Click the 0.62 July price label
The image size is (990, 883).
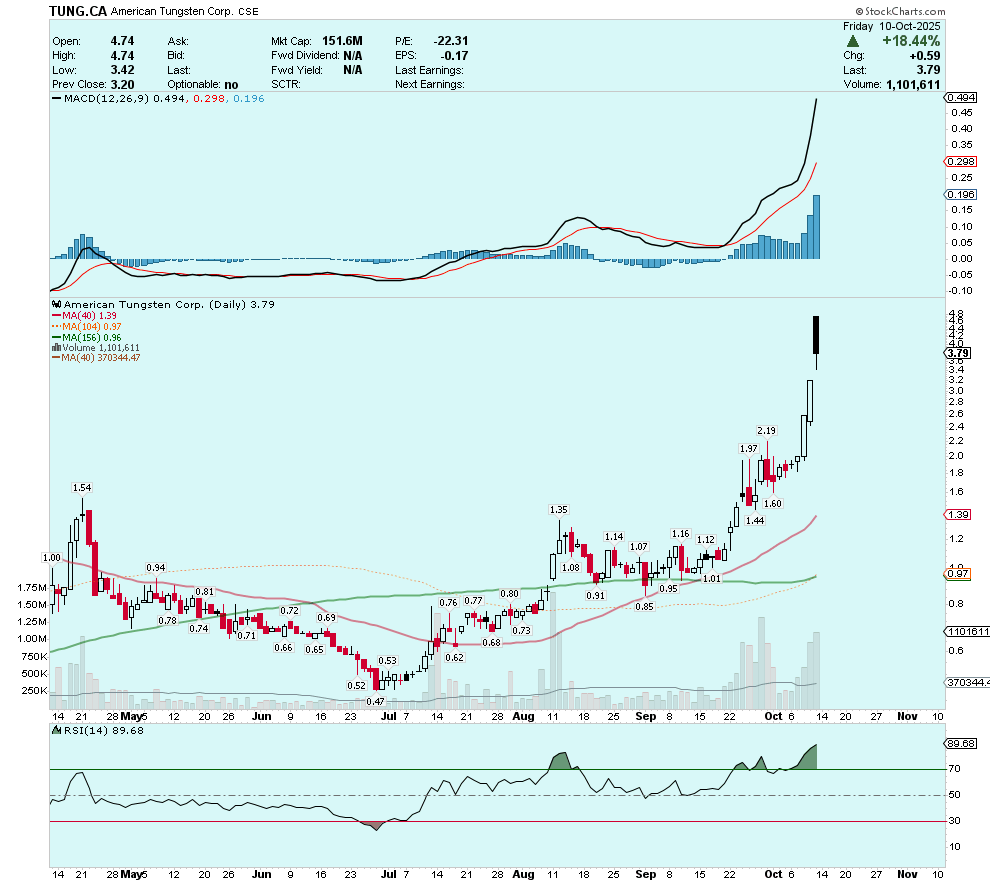tap(455, 657)
